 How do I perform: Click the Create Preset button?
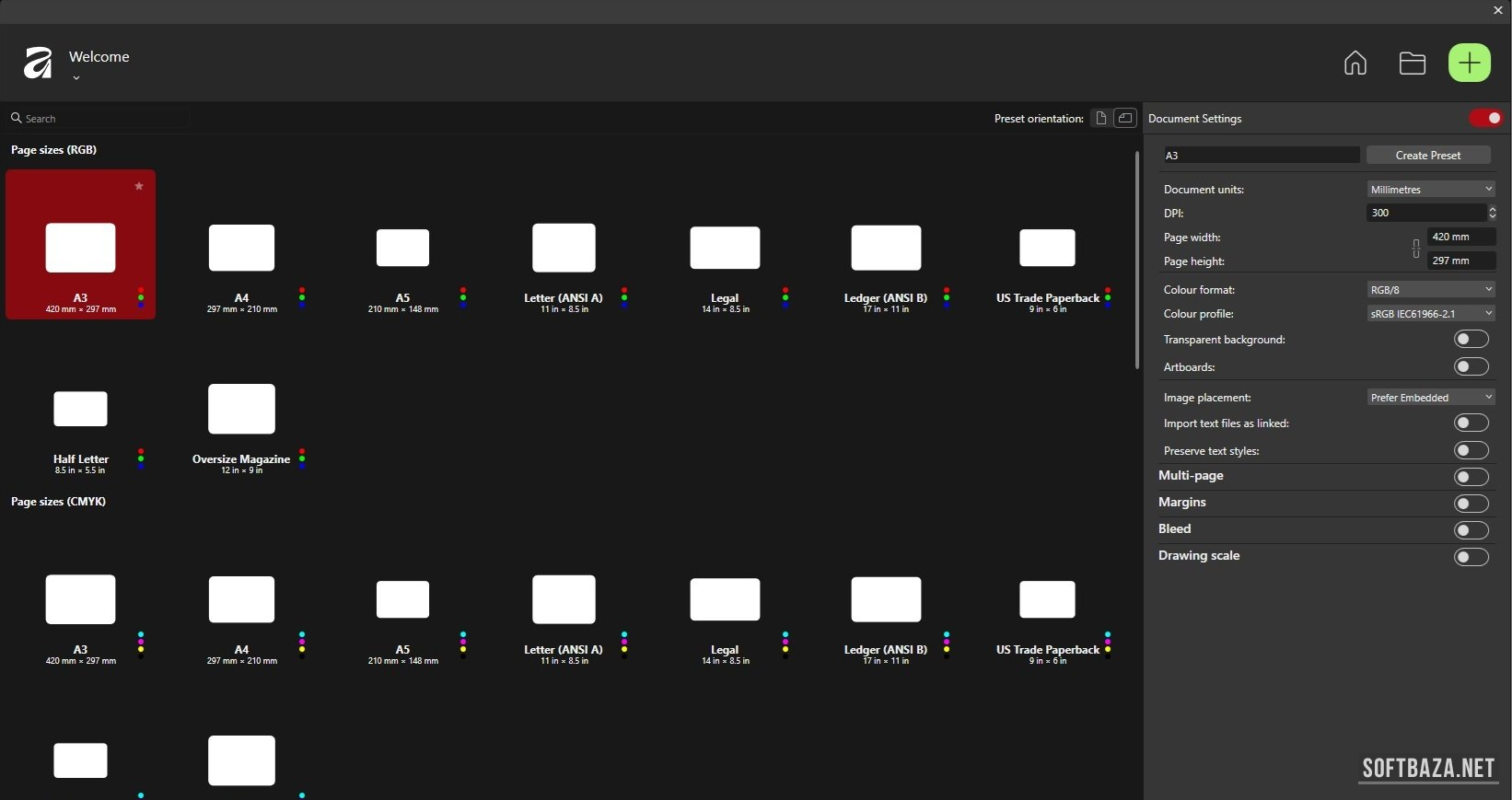(x=1428, y=155)
